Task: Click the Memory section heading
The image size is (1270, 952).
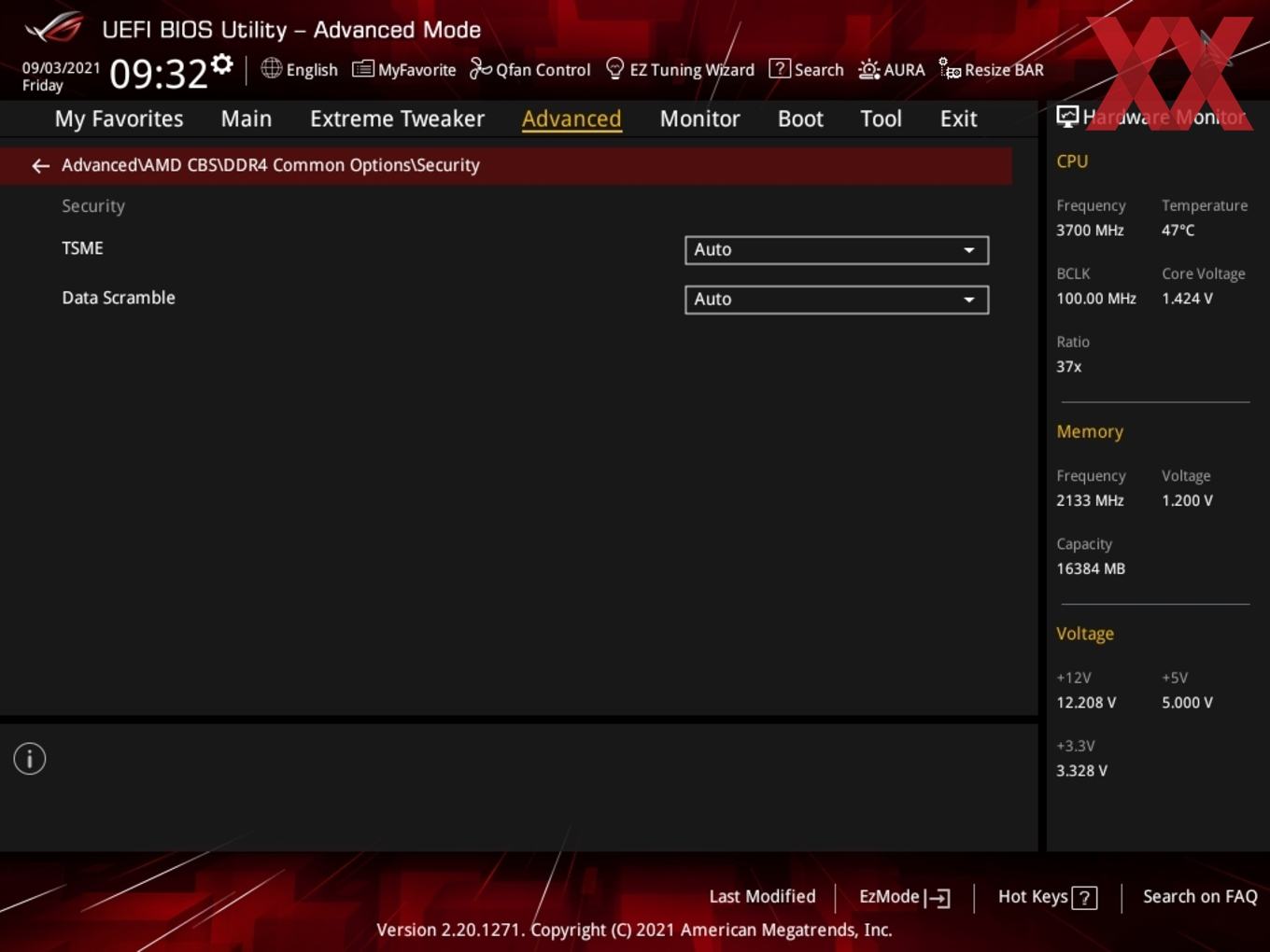Action: (x=1090, y=432)
